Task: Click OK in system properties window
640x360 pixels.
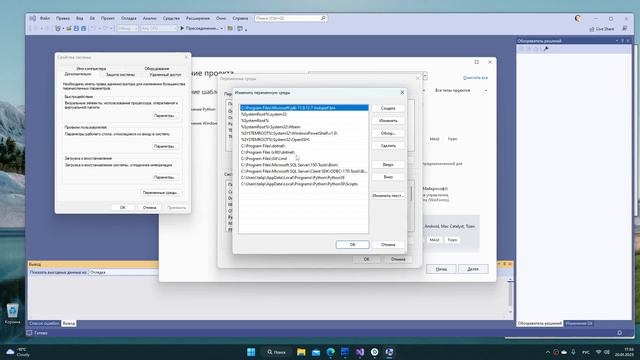Action: pos(122,207)
